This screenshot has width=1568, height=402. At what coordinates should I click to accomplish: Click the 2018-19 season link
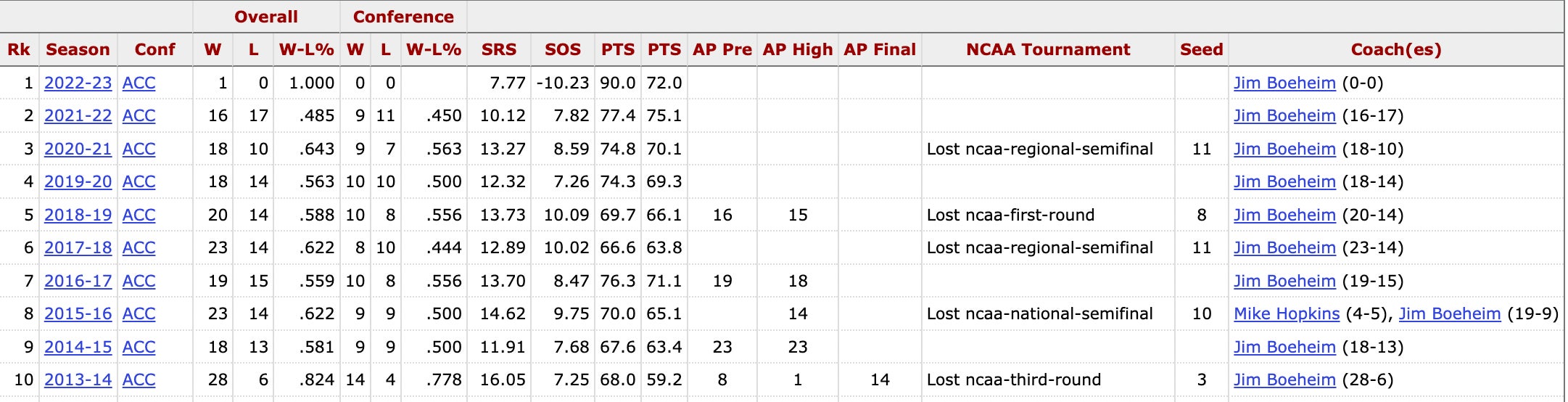pos(78,215)
